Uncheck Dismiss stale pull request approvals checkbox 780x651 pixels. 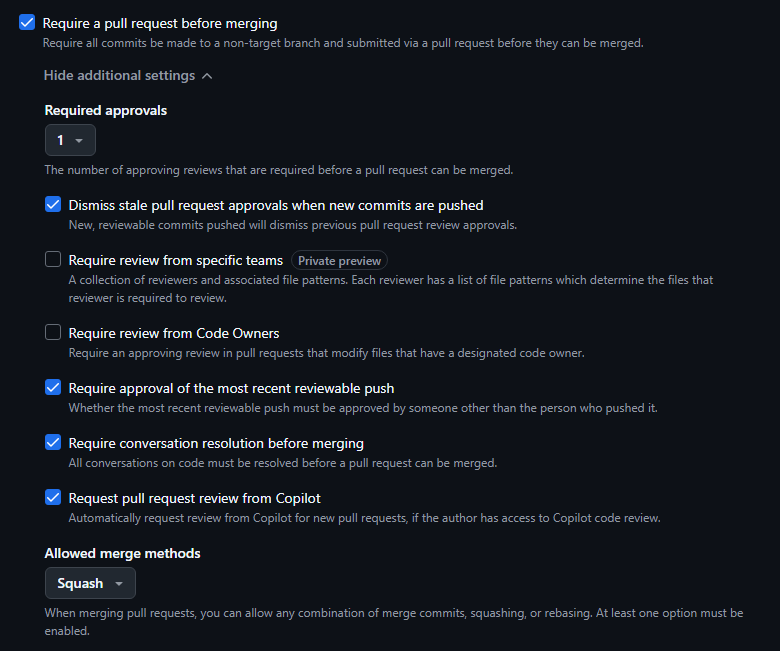[53, 204]
